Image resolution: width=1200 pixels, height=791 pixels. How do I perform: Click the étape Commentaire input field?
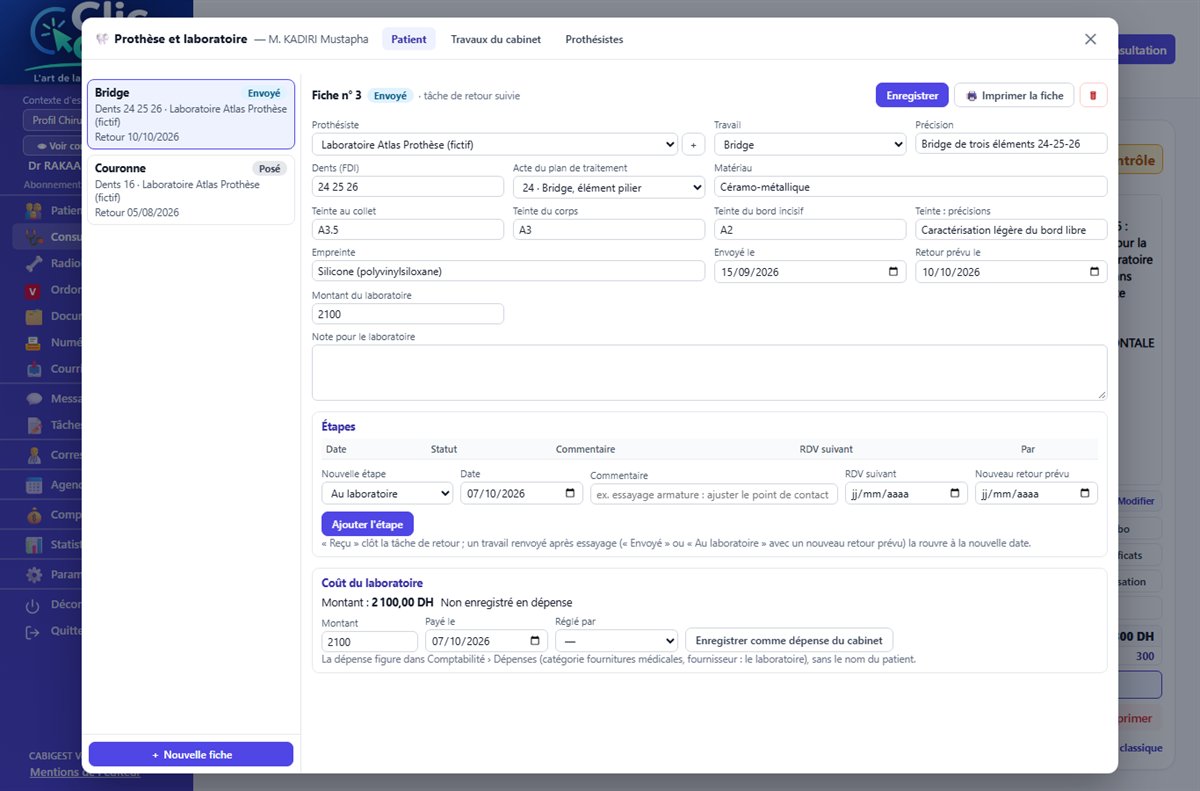(714, 494)
